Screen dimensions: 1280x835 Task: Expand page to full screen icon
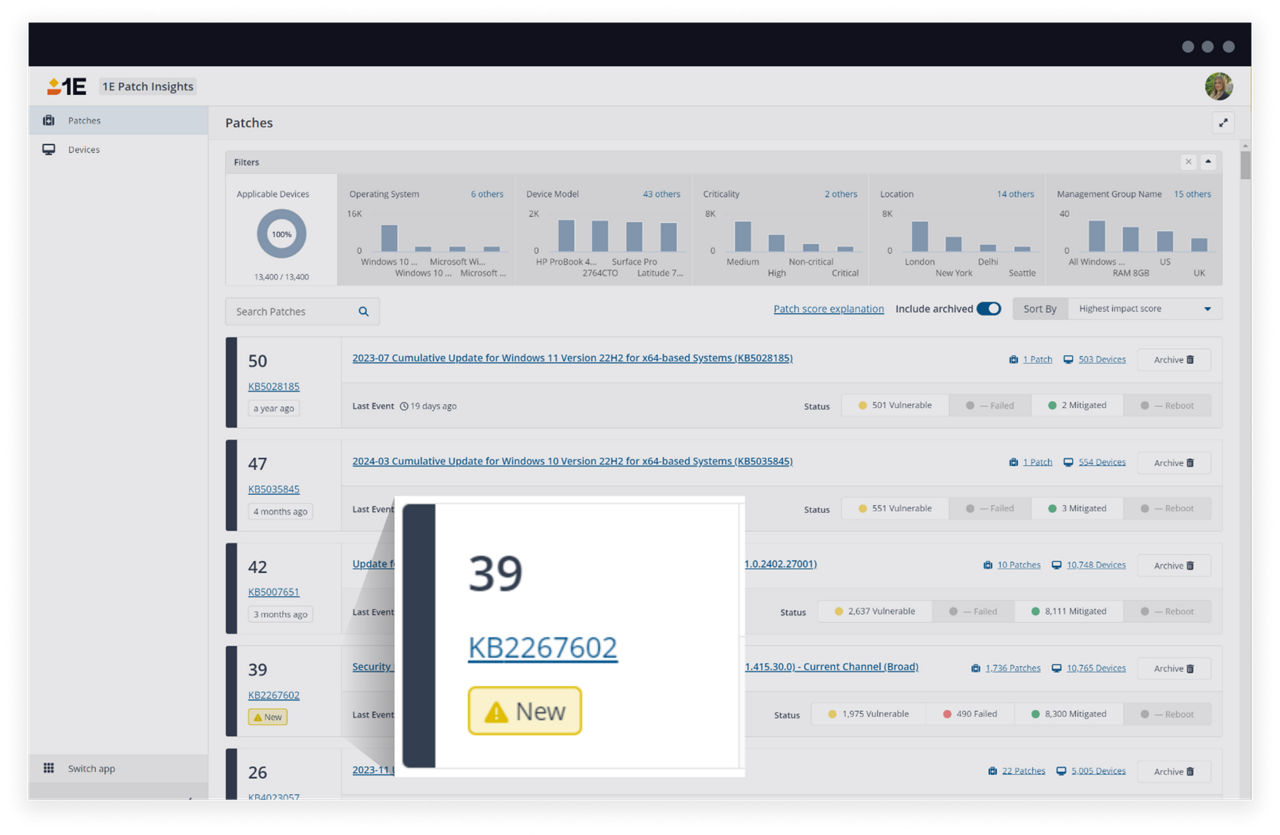tap(1223, 123)
